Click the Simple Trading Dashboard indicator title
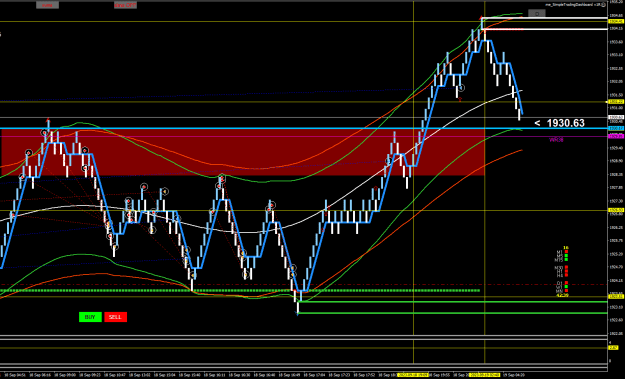 (x=573, y=4)
